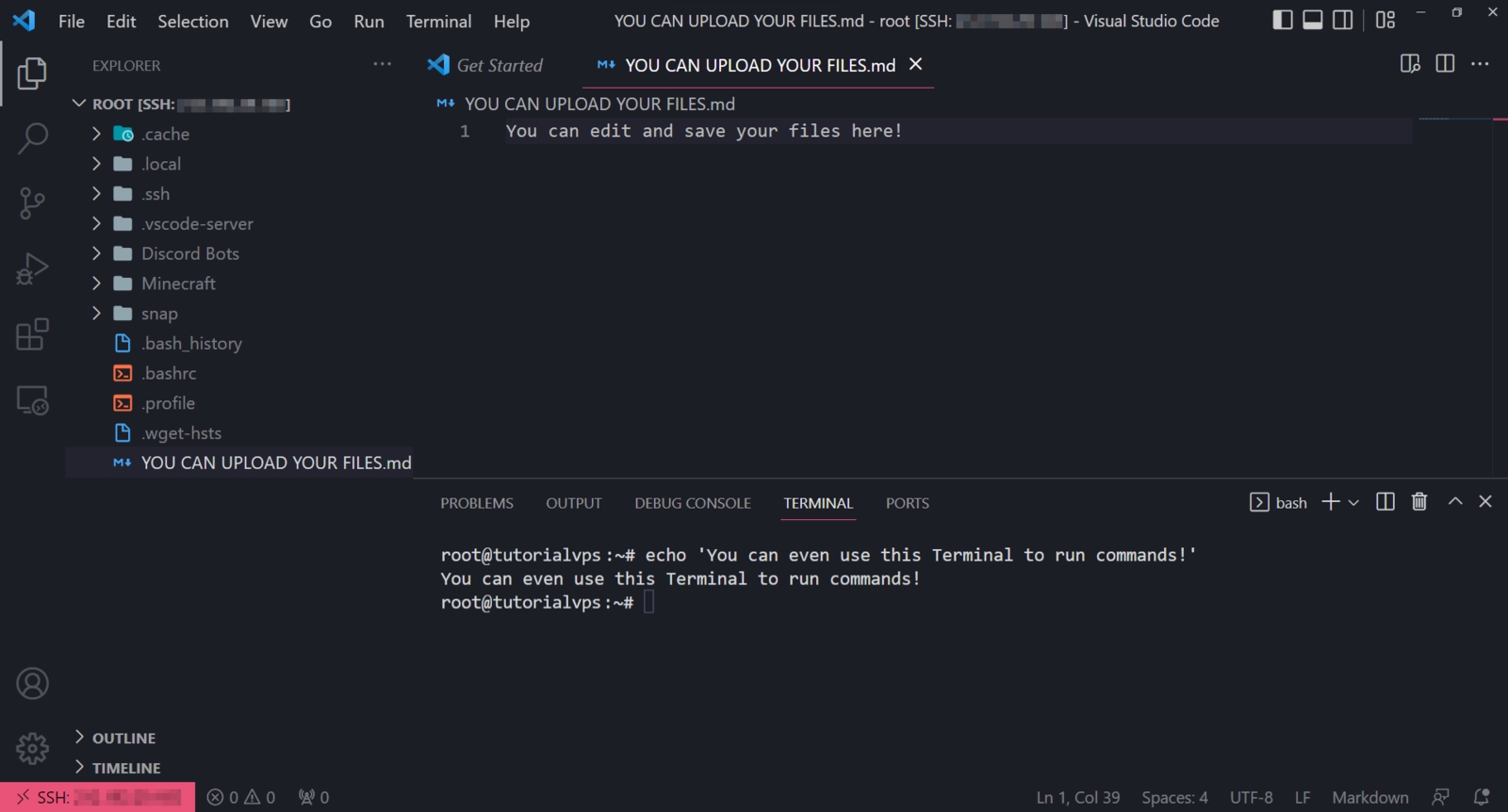This screenshot has width=1508, height=812.
Task: Open the Extensions view
Action: coord(32,334)
